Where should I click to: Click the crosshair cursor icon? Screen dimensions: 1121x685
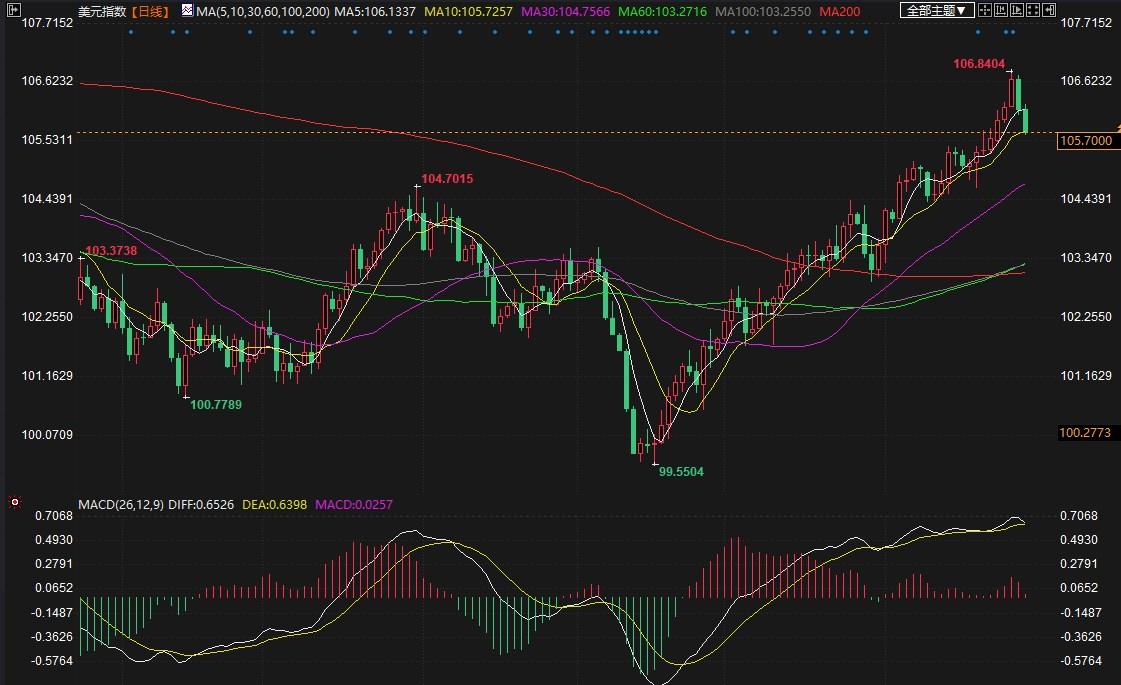(x=985, y=10)
